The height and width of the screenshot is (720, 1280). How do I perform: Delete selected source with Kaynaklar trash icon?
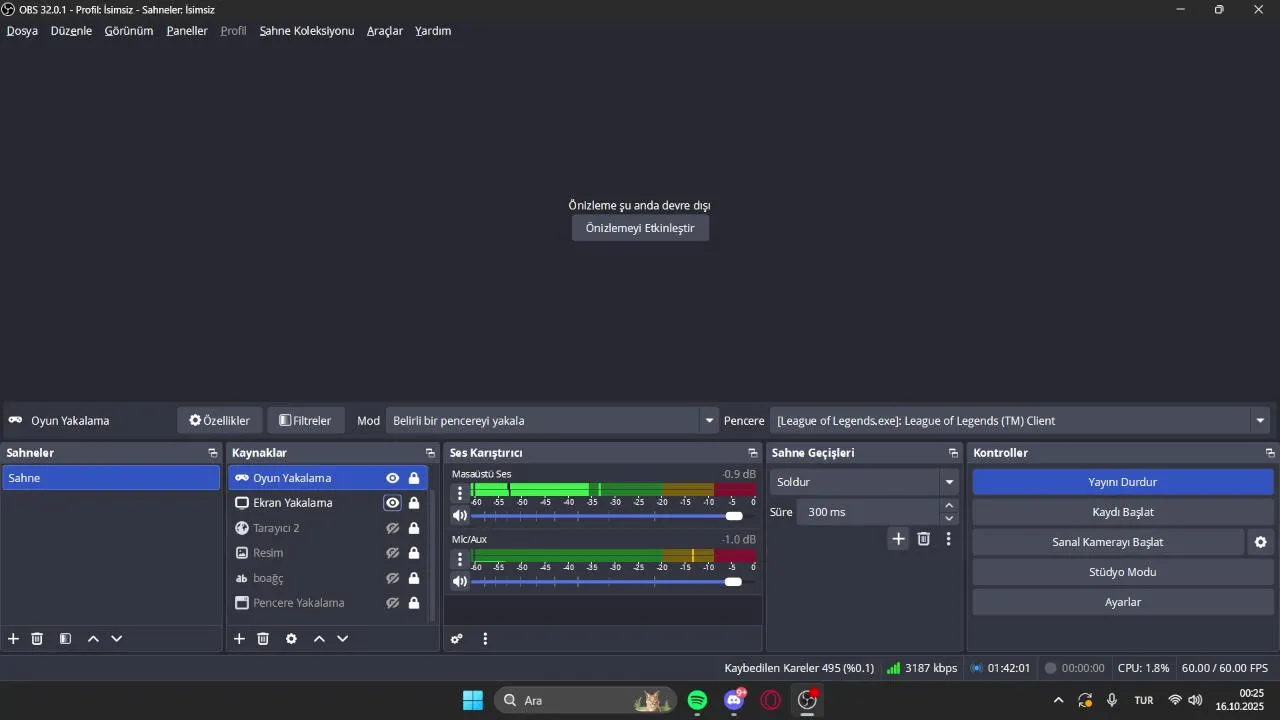tap(263, 639)
